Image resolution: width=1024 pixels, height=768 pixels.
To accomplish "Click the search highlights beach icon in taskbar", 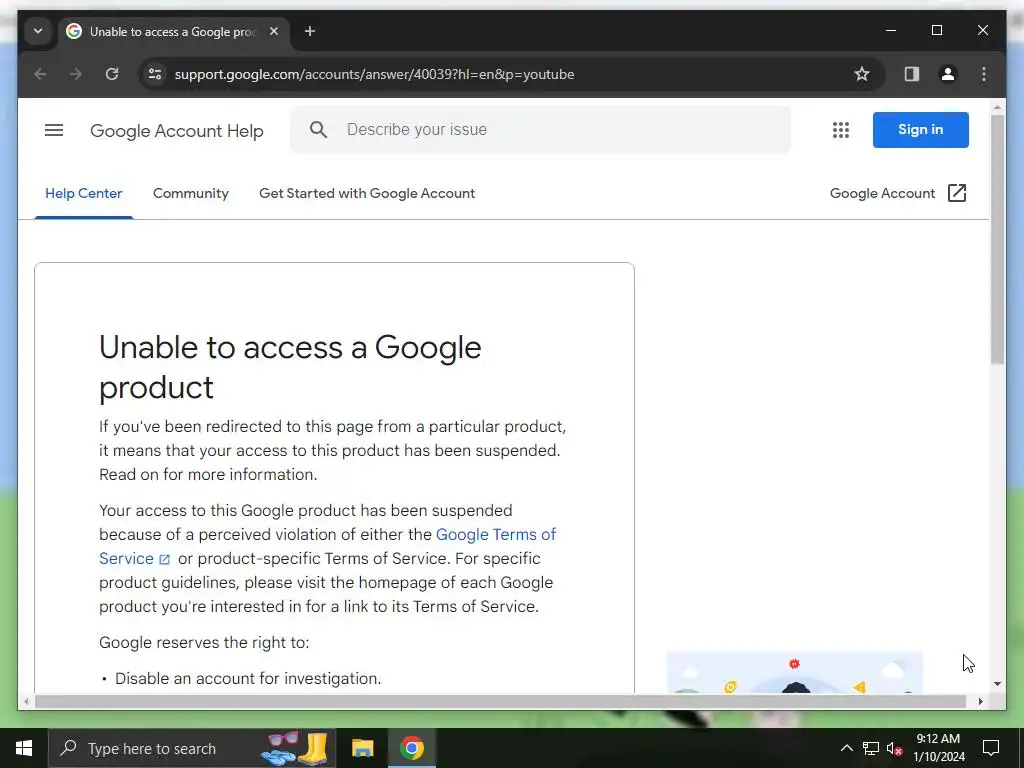I will coord(295,748).
